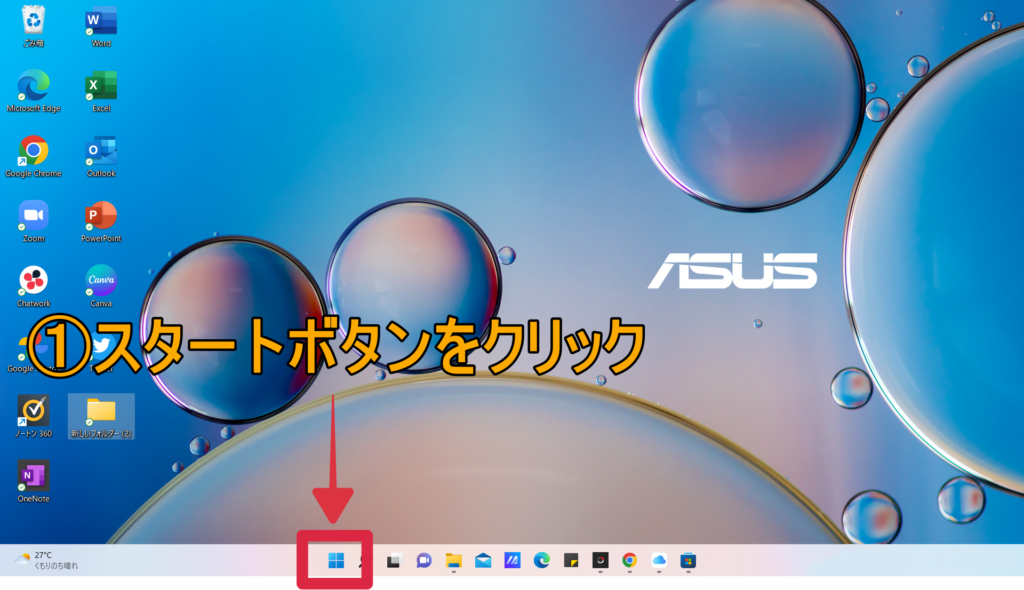Open File Explorer from the taskbar
The image size is (1024, 590).
pyautogui.click(x=453, y=561)
